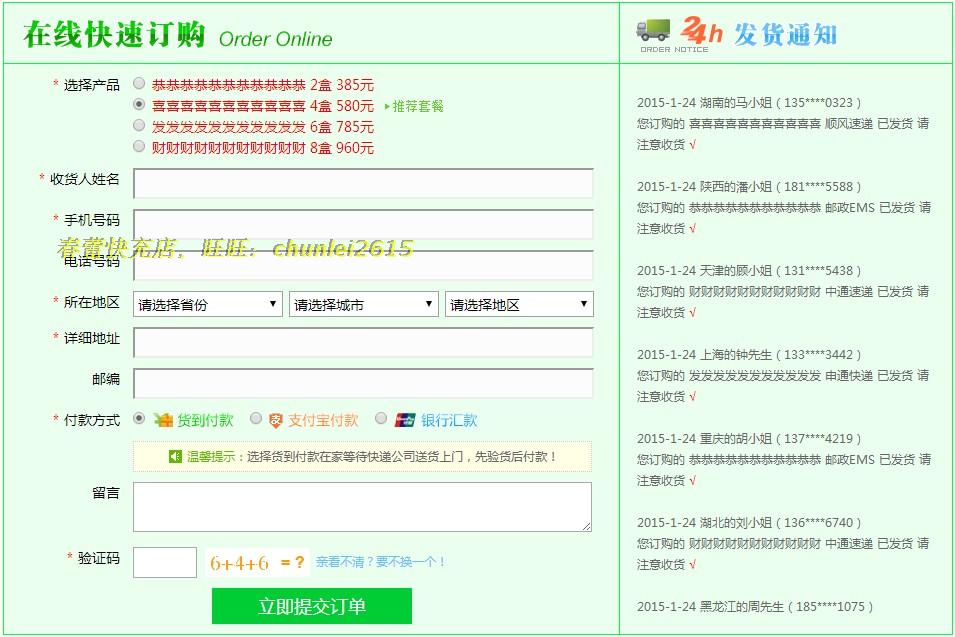The image size is (955, 637).
Task: Choose the 8盒 960元 product package
Action: click(x=139, y=147)
